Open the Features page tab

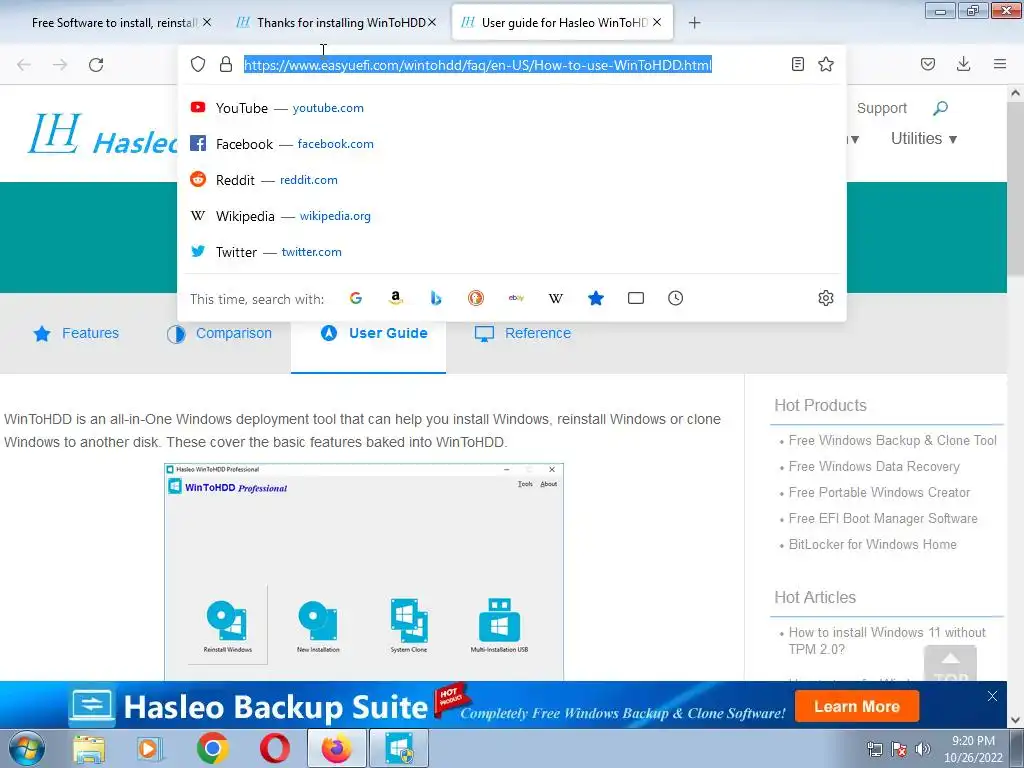click(76, 333)
